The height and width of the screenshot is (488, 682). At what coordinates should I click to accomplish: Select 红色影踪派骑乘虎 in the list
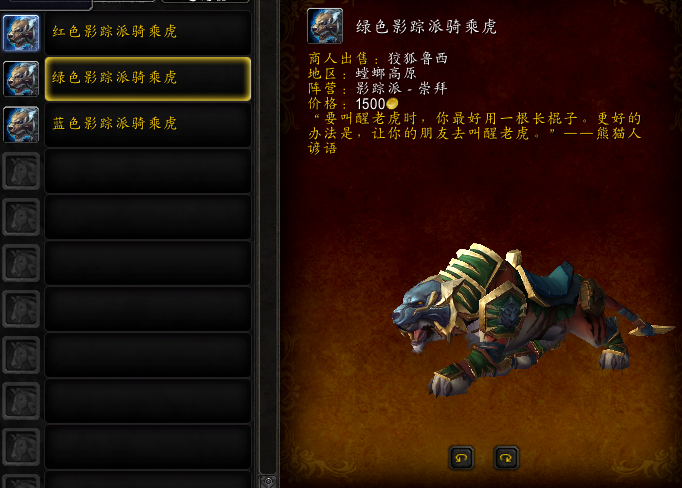pos(148,33)
